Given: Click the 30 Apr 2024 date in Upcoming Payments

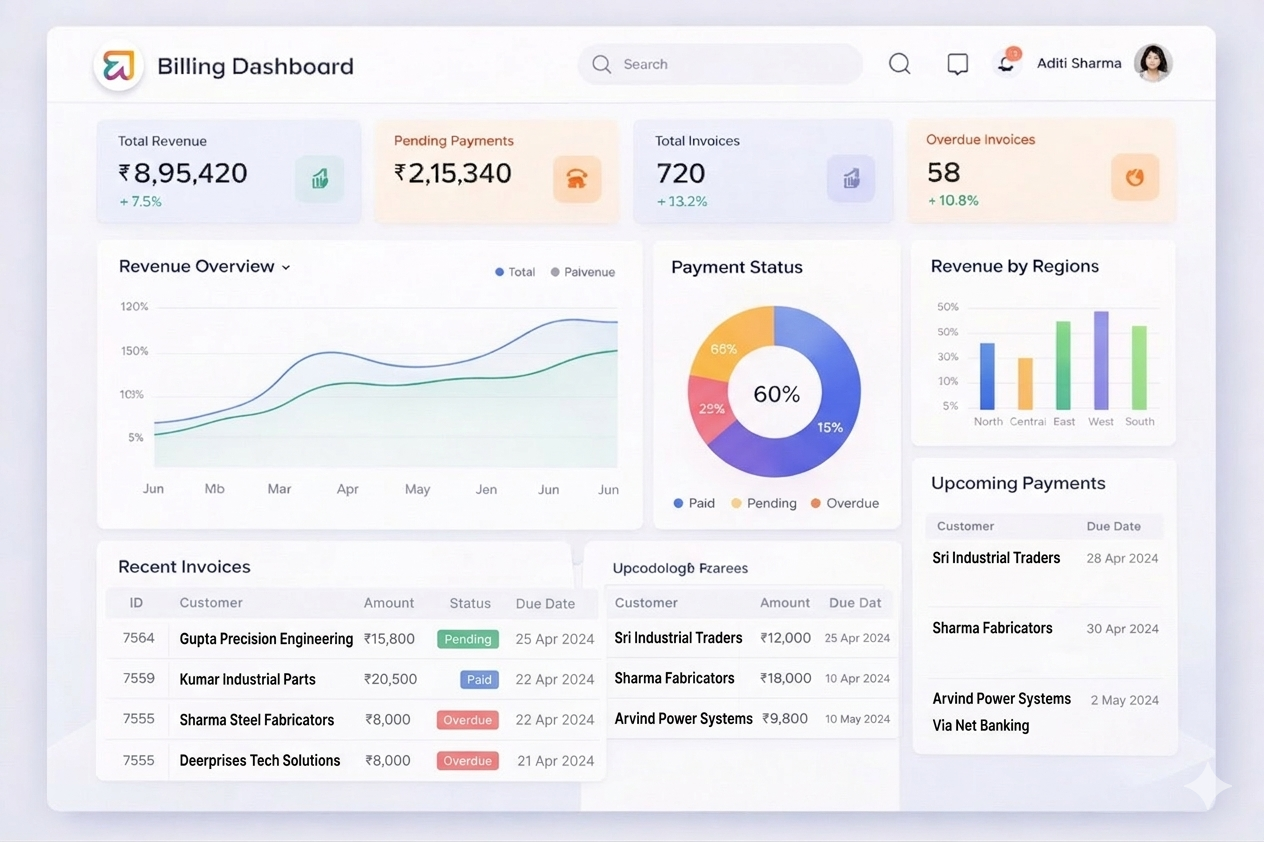Looking at the screenshot, I should (x=1122, y=628).
